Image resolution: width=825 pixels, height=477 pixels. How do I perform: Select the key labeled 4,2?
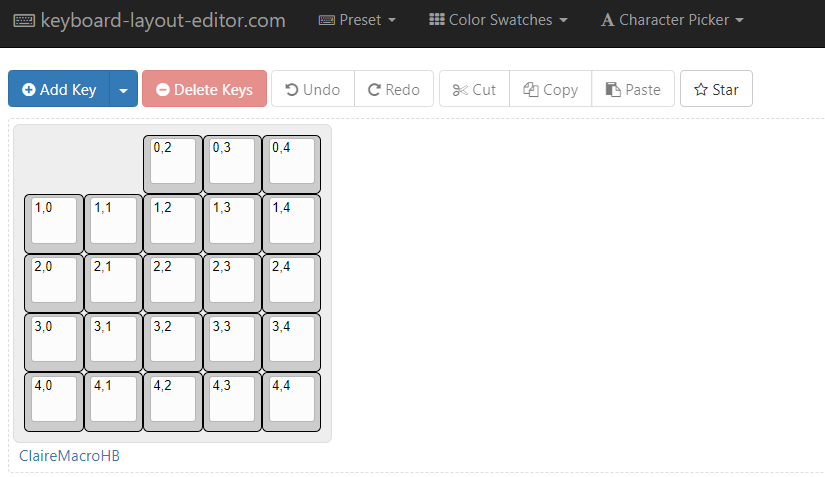pos(173,402)
